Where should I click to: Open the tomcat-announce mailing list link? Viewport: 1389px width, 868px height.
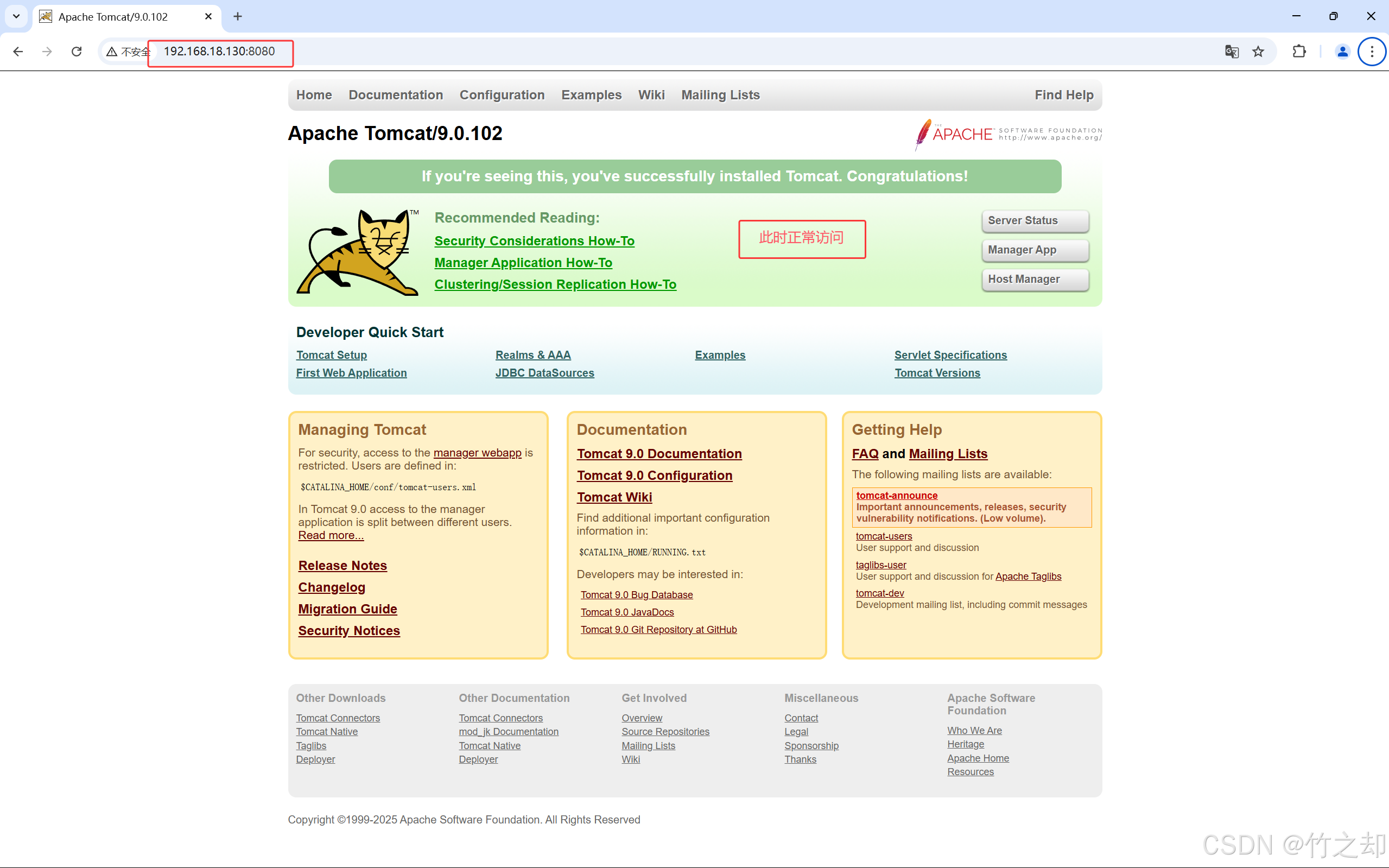(897, 495)
